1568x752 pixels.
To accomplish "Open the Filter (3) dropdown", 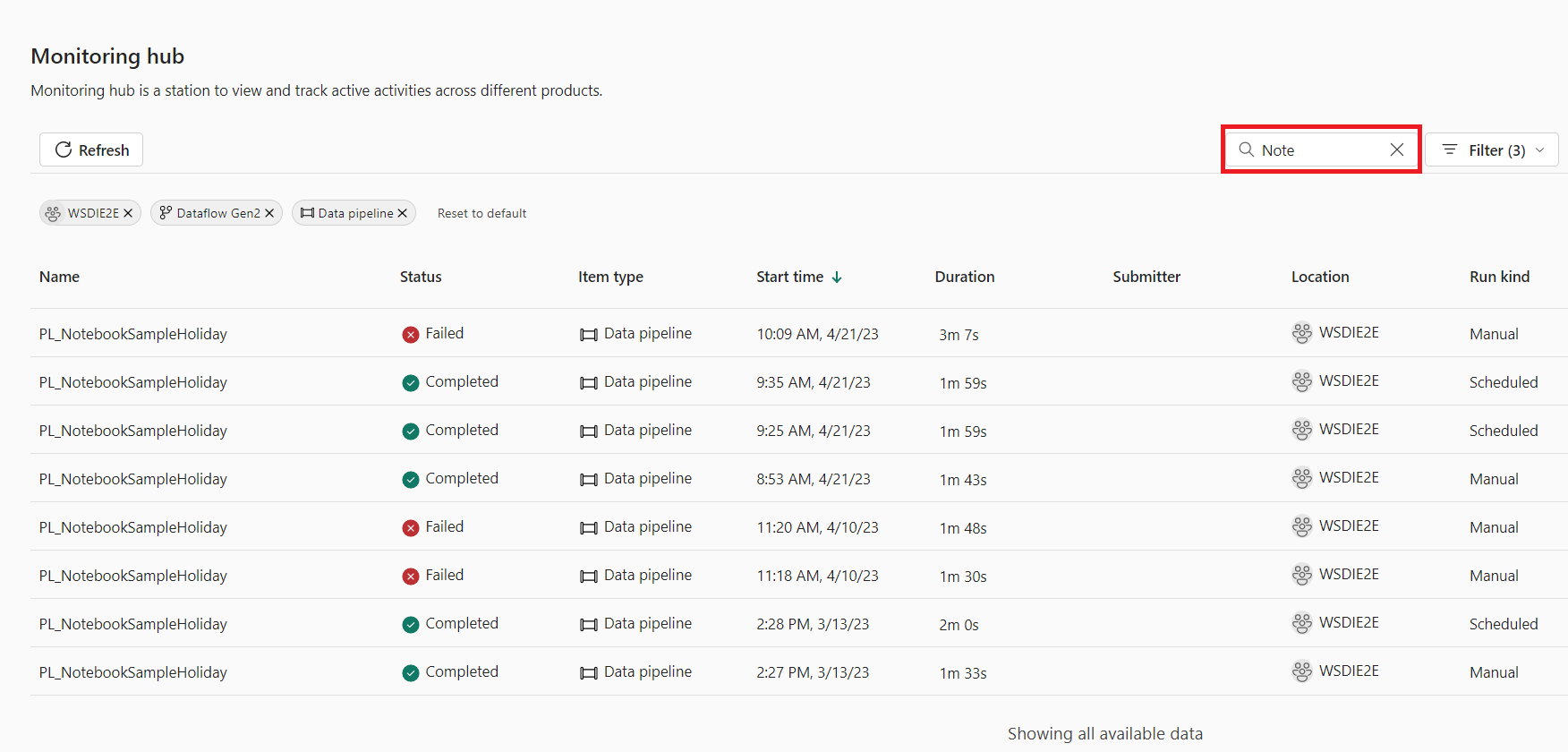I will (x=1492, y=150).
